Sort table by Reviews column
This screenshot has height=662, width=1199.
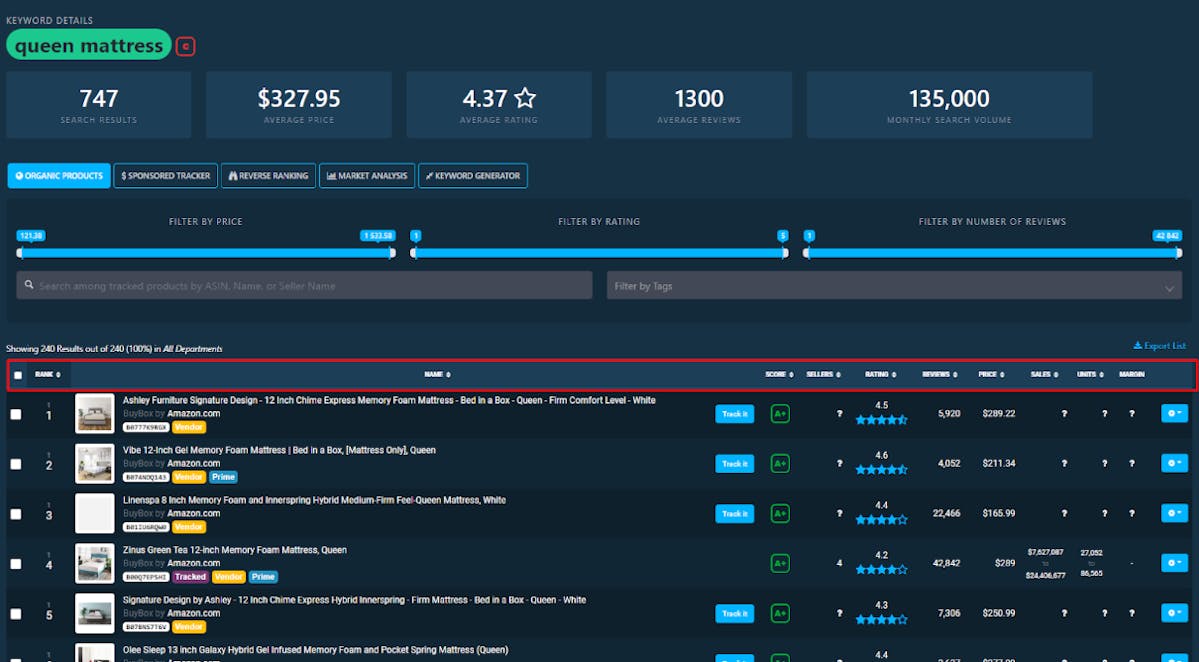(x=939, y=375)
